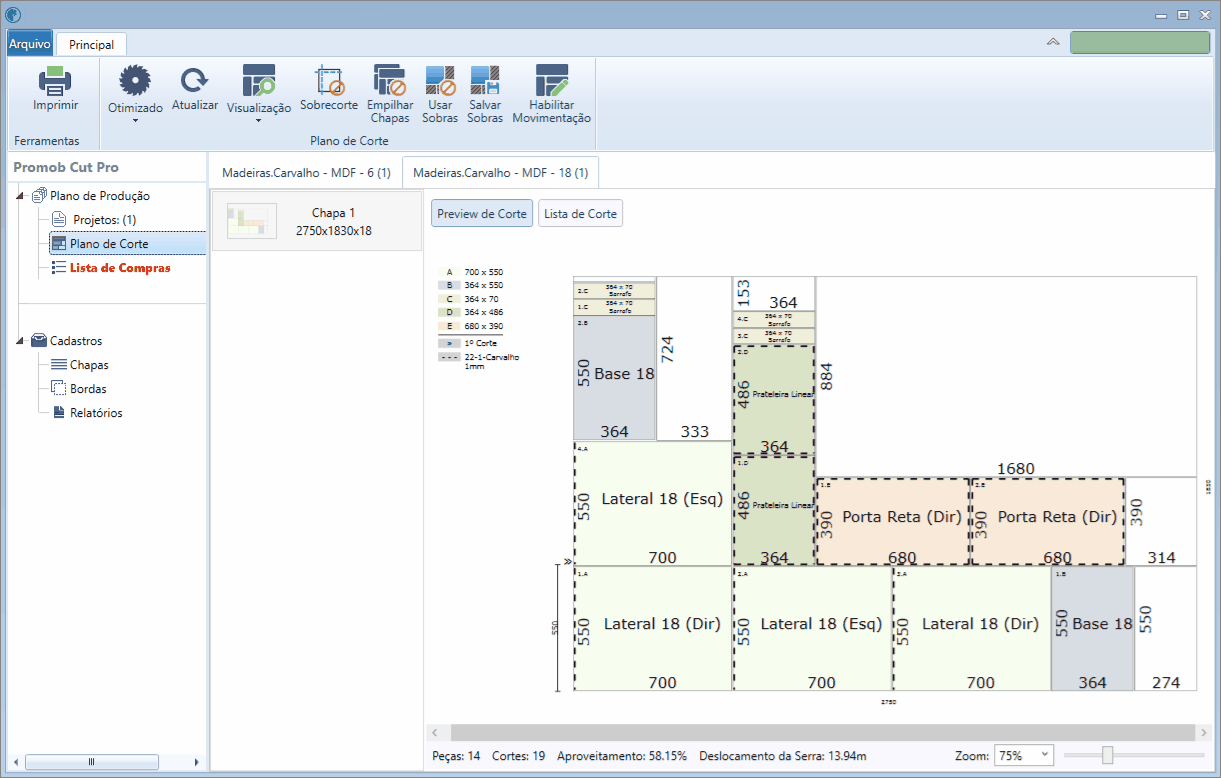
Task: Click the Chapas tree icon
Action: click(x=59, y=365)
